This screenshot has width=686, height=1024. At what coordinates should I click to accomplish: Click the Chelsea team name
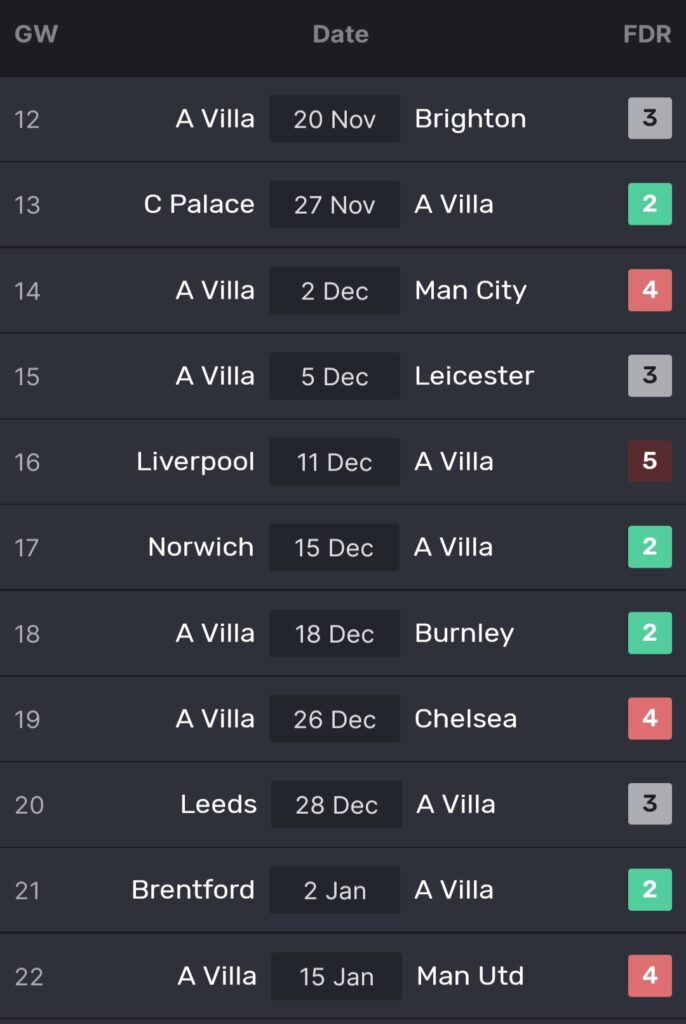(465, 719)
